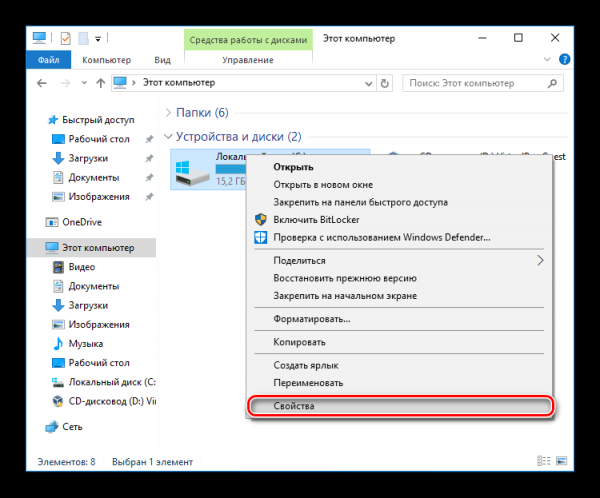Select 'Быстрый доступ' in navigation pane
The width and height of the screenshot is (600, 498).
[x=98, y=120]
